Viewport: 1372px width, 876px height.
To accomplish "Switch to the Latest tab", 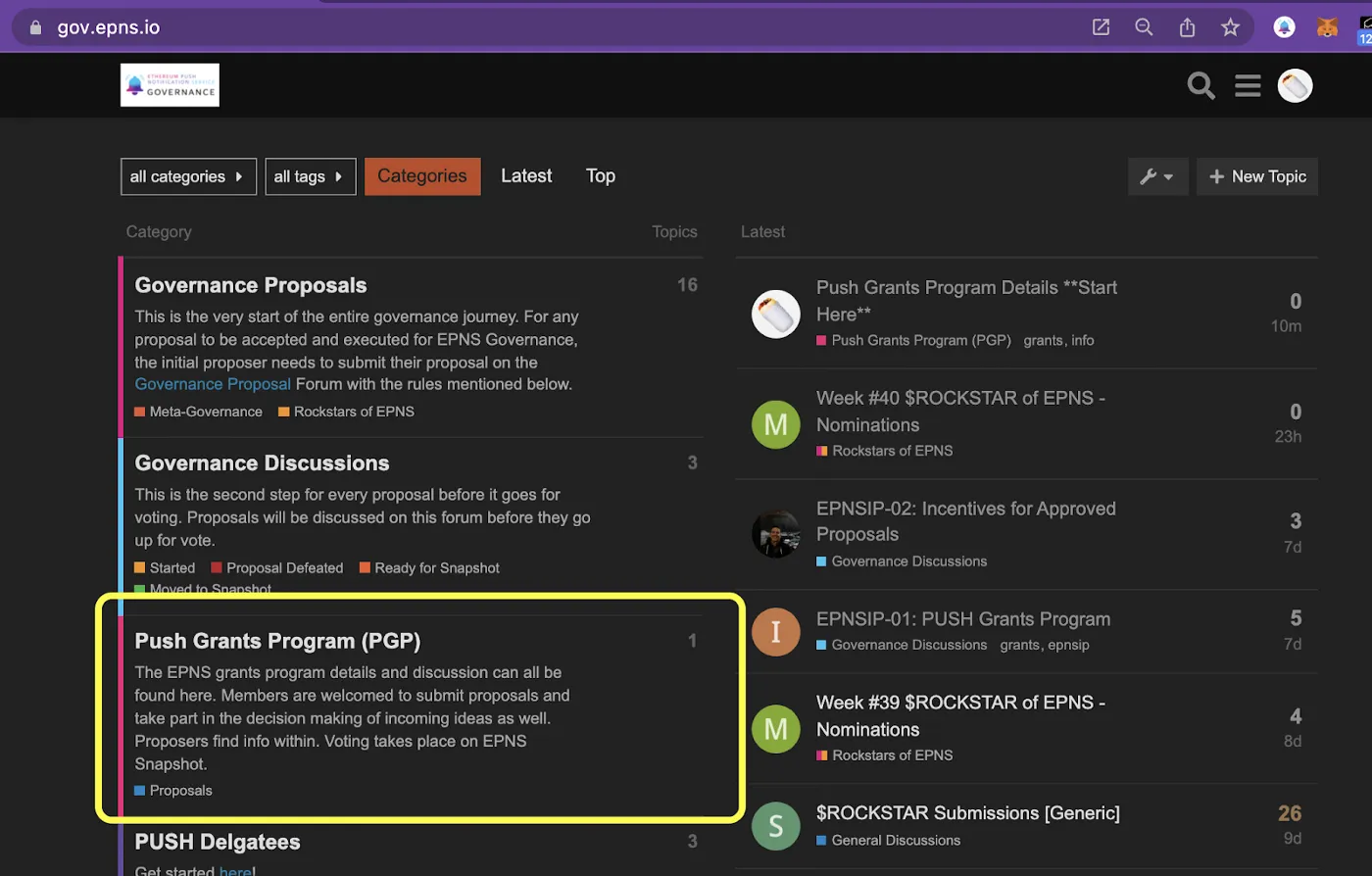I will [x=525, y=176].
